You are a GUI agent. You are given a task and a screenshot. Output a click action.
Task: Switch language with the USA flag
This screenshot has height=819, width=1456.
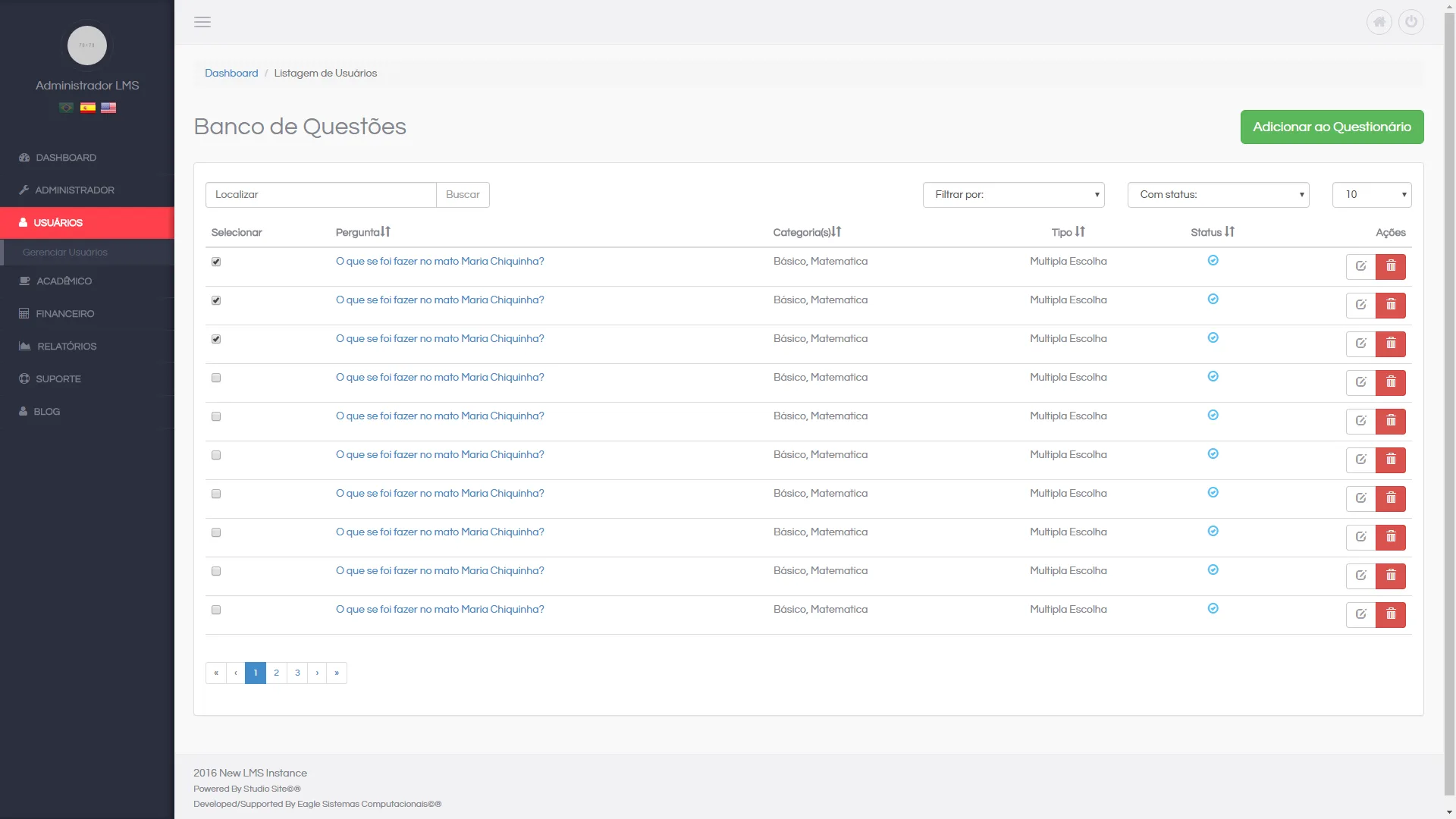click(108, 108)
